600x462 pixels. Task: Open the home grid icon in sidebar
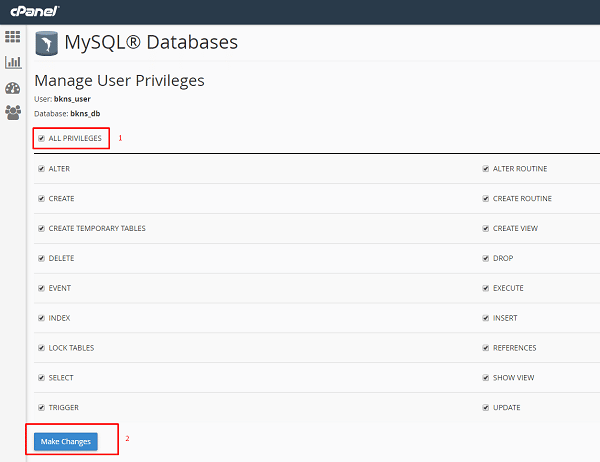click(13, 37)
